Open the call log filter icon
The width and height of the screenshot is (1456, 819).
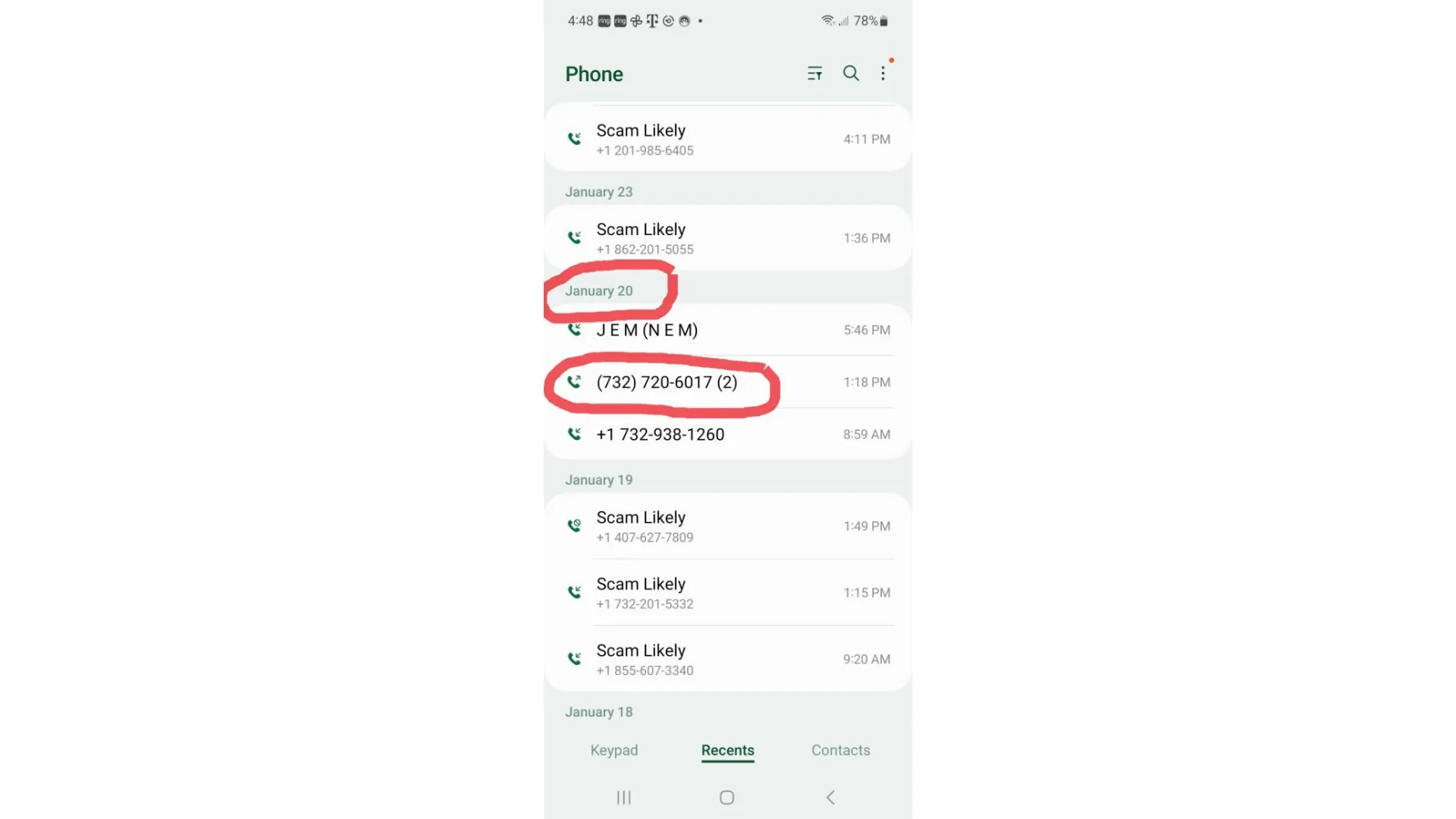coord(814,74)
